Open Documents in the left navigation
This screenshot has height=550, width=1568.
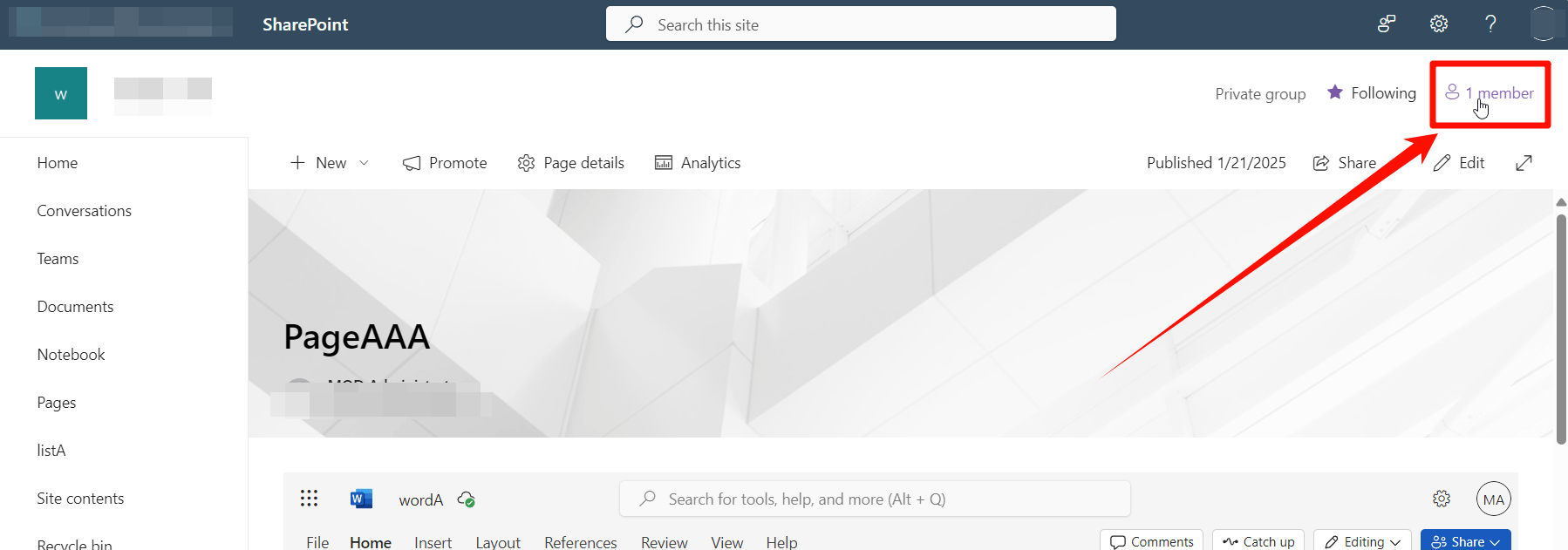(x=75, y=307)
